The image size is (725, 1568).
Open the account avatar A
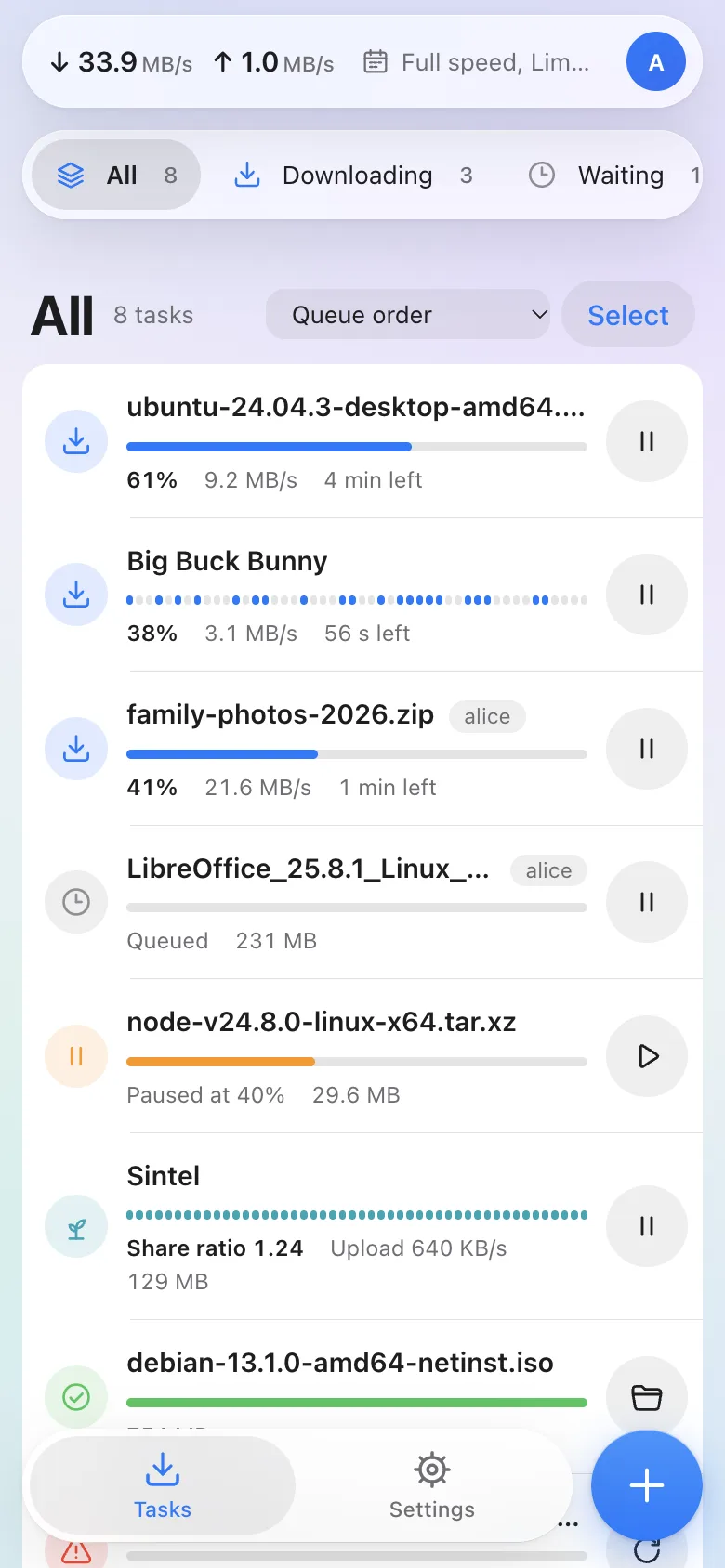656,61
